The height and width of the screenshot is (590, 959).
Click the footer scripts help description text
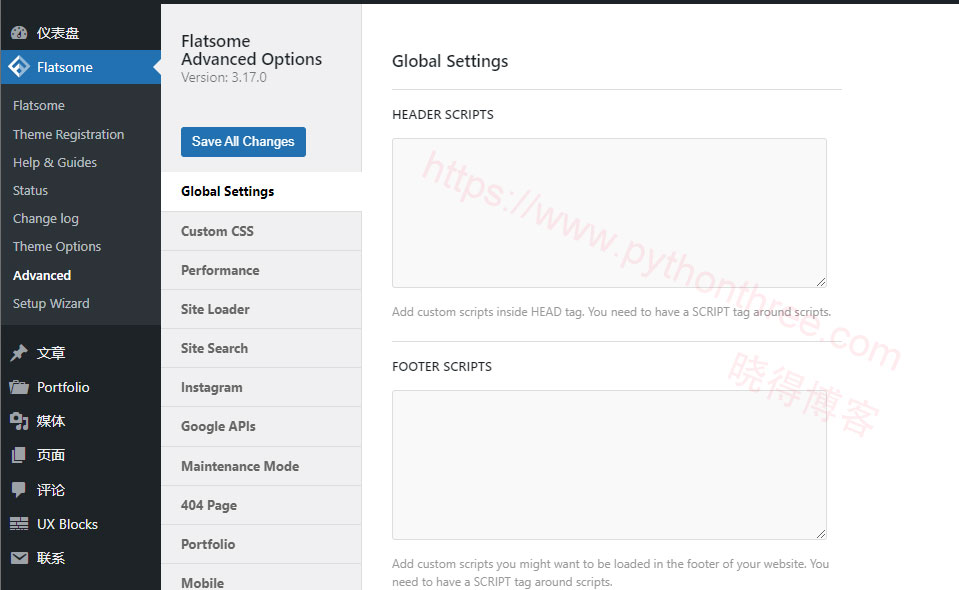pyautogui.click(x=610, y=573)
